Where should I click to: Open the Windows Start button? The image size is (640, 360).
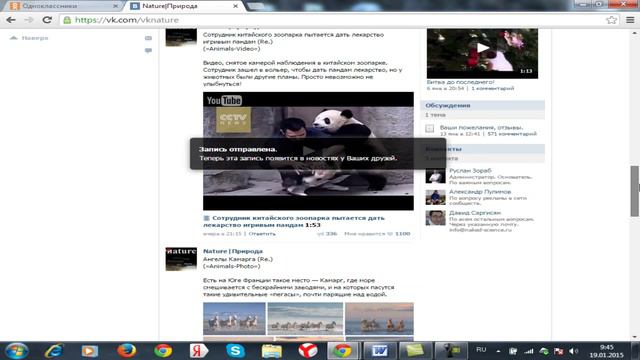pos(16,351)
